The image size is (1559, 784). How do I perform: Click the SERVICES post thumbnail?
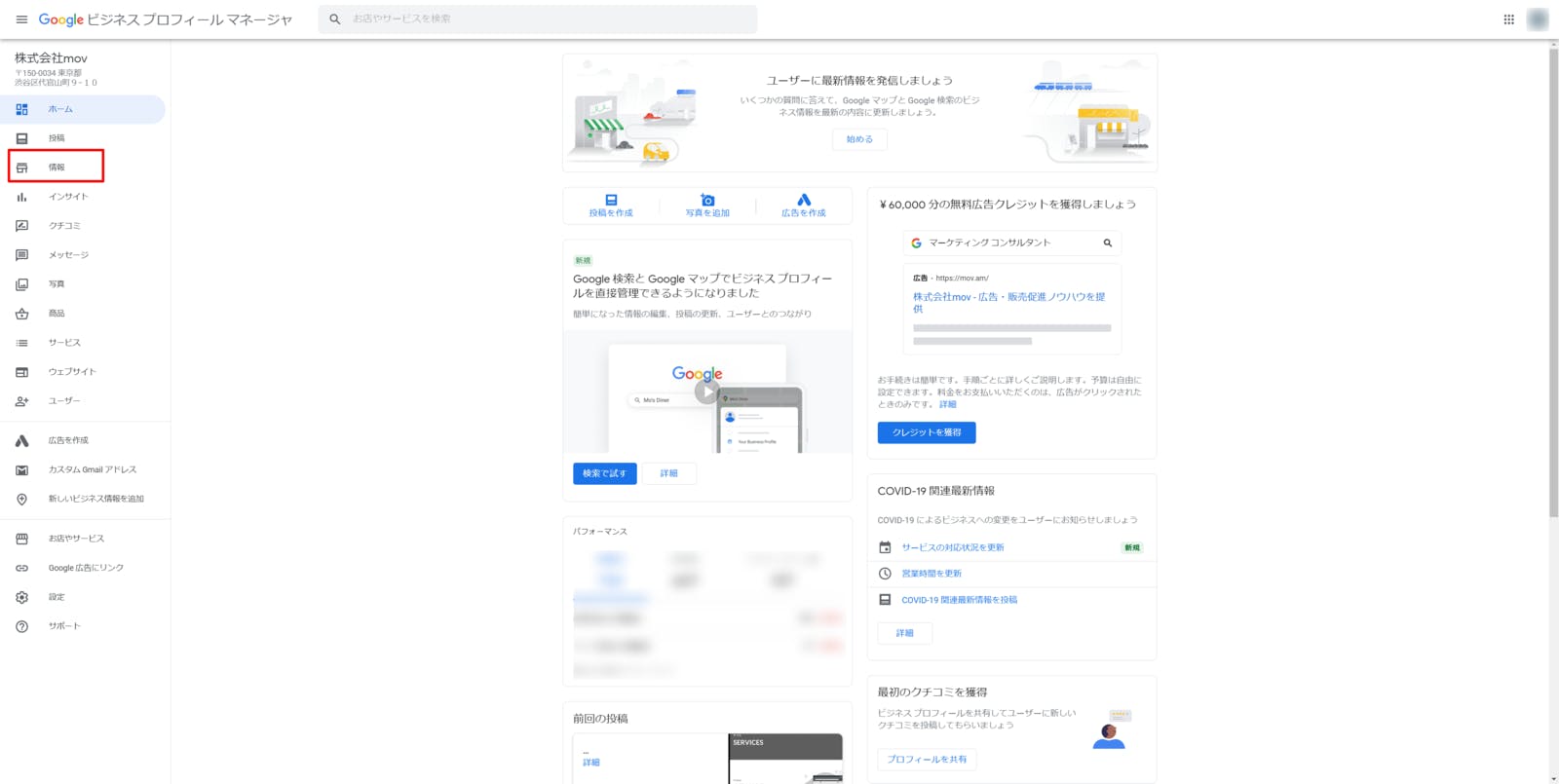pos(785,759)
